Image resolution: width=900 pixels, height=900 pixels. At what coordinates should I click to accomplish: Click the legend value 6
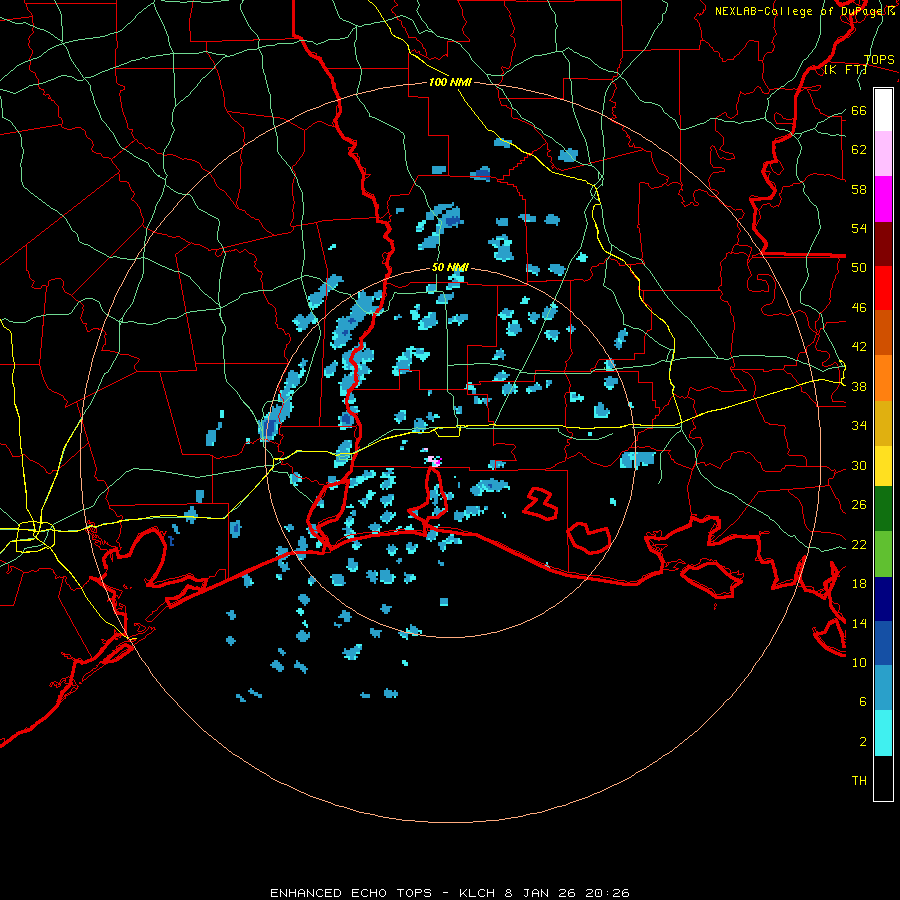(863, 702)
